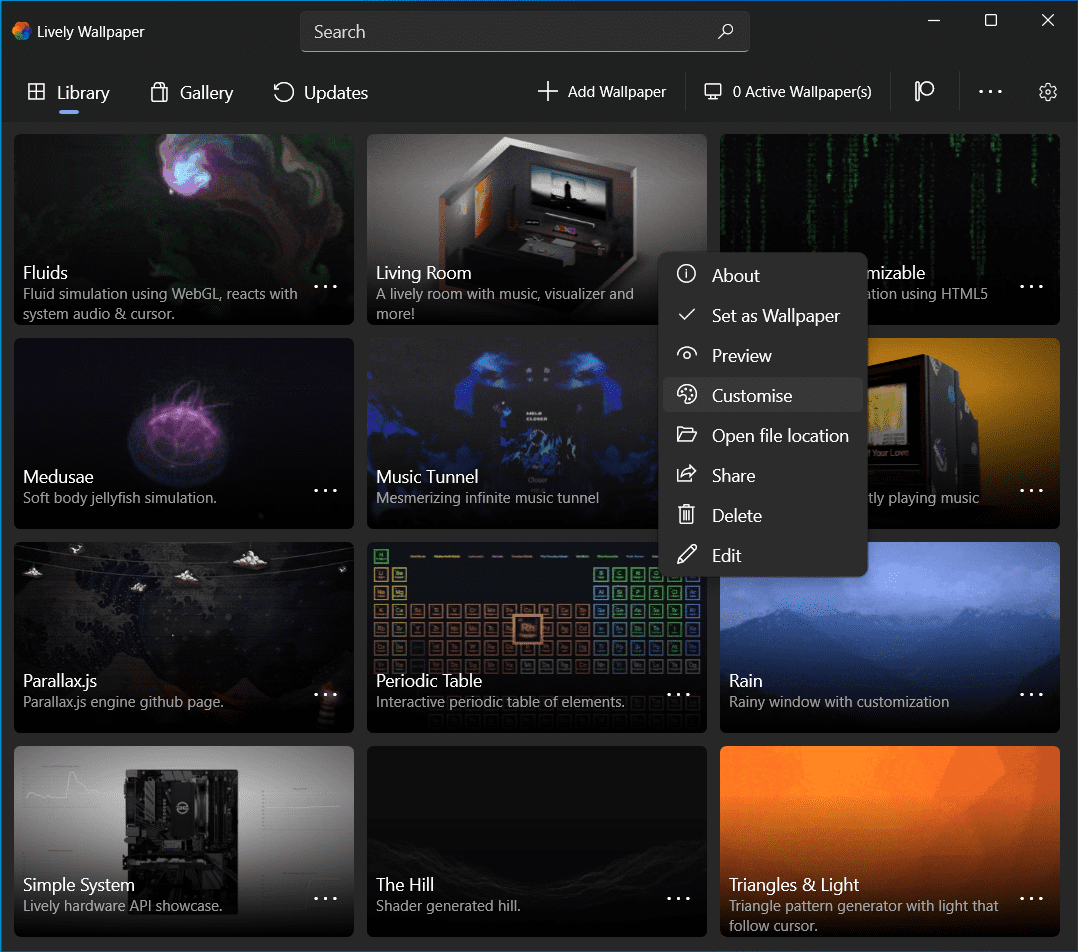Click the search magnifier icon
Viewport: 1078px width, 952px height.
pos(726,32)
